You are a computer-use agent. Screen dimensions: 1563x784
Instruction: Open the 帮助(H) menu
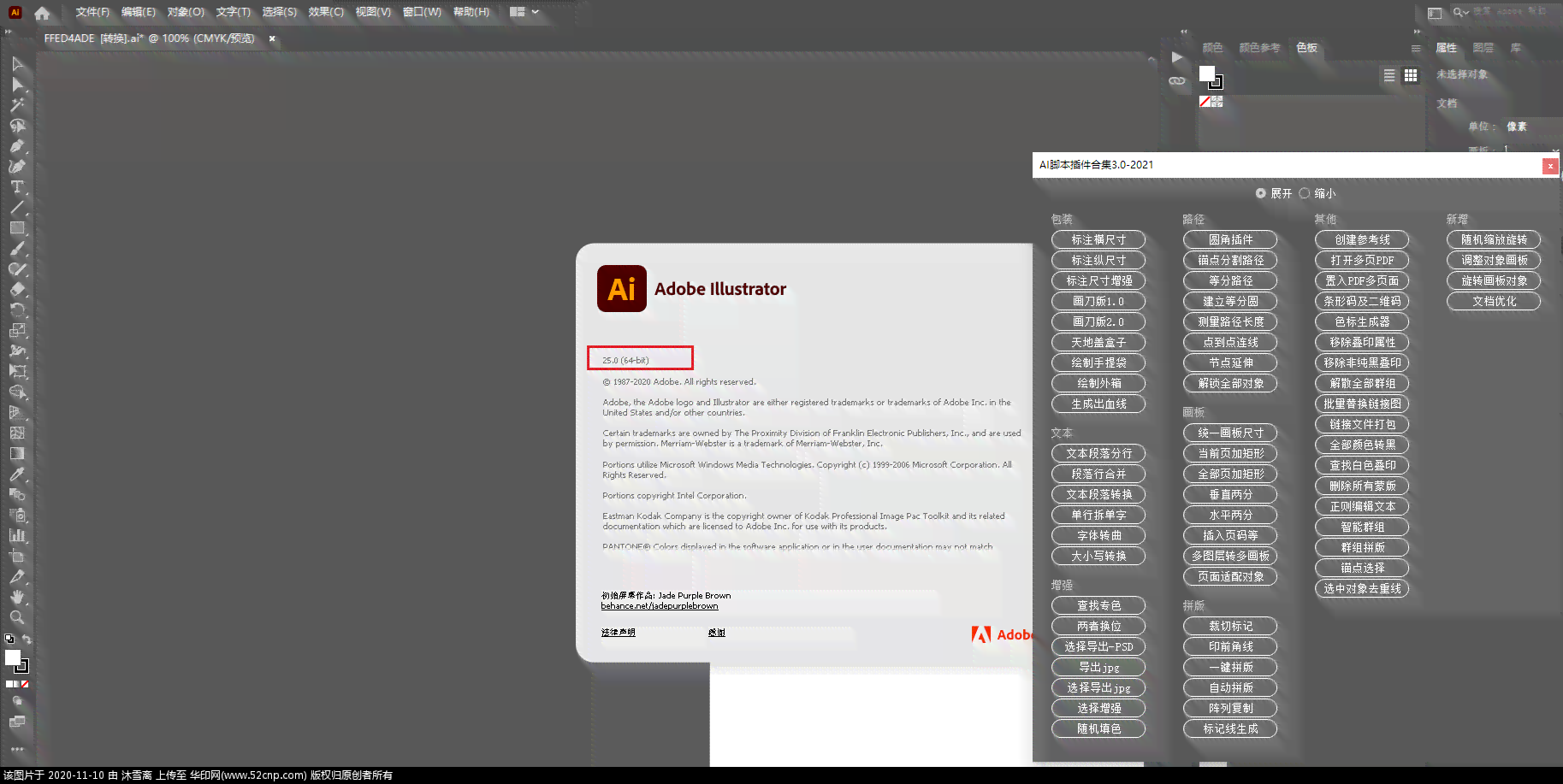(x=471, y=12)
